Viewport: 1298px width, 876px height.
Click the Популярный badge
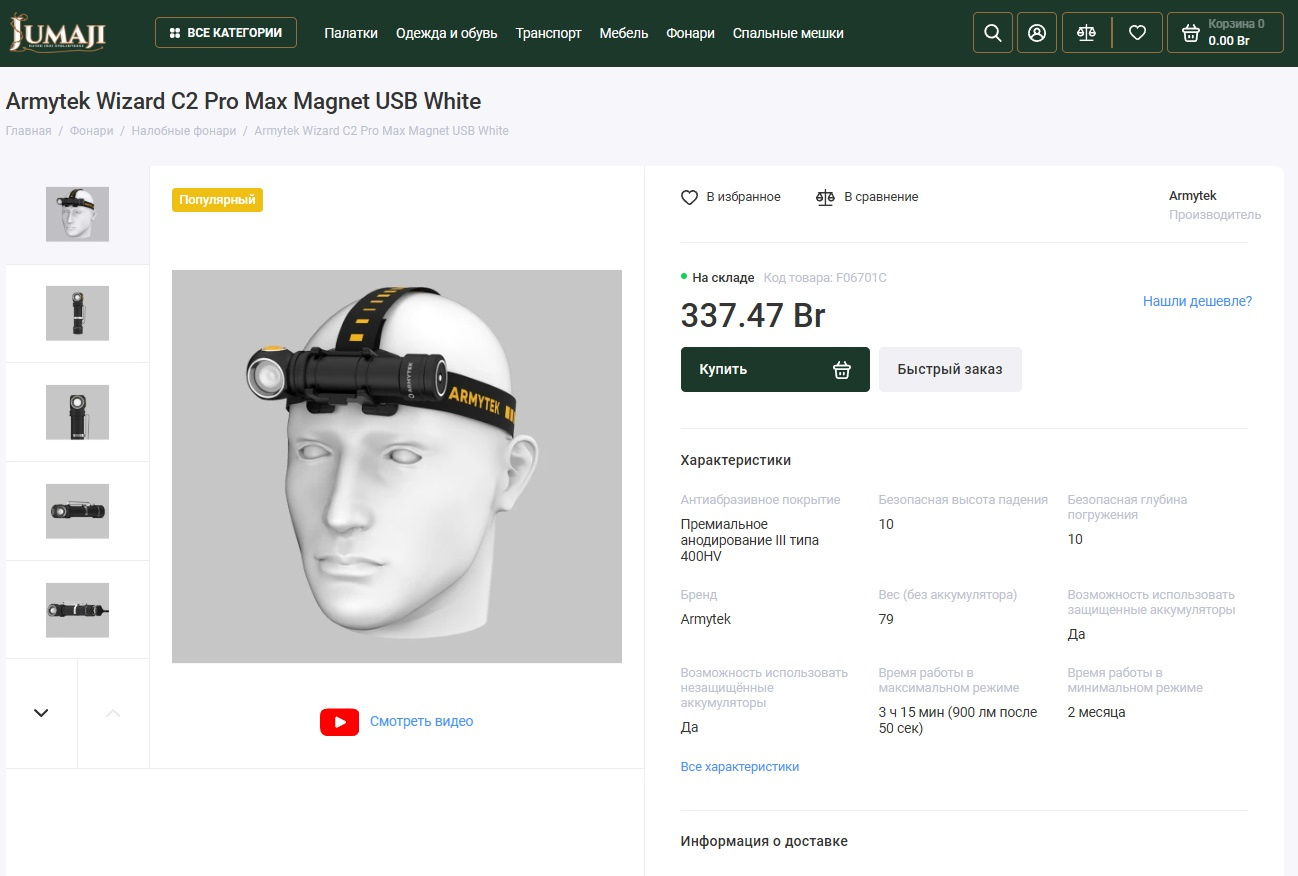click(217, 200)
